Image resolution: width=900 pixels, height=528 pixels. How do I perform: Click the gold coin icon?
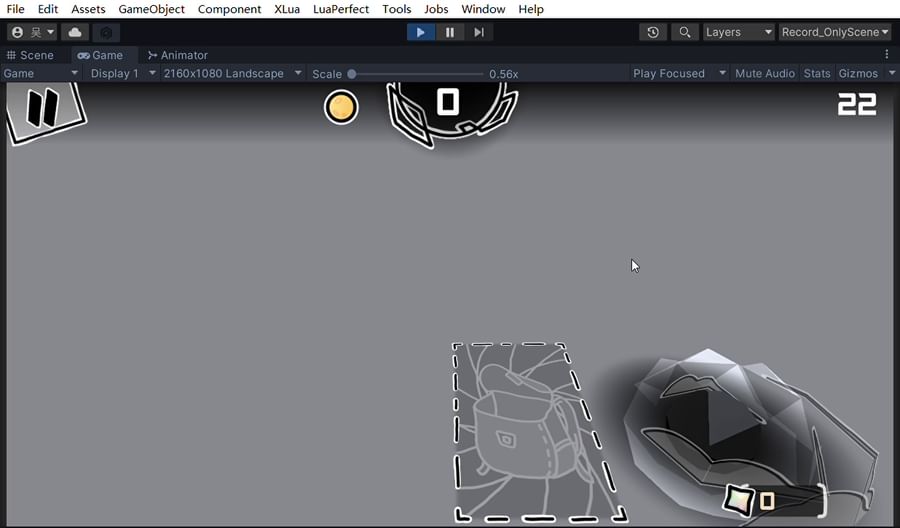pos(341,107)
